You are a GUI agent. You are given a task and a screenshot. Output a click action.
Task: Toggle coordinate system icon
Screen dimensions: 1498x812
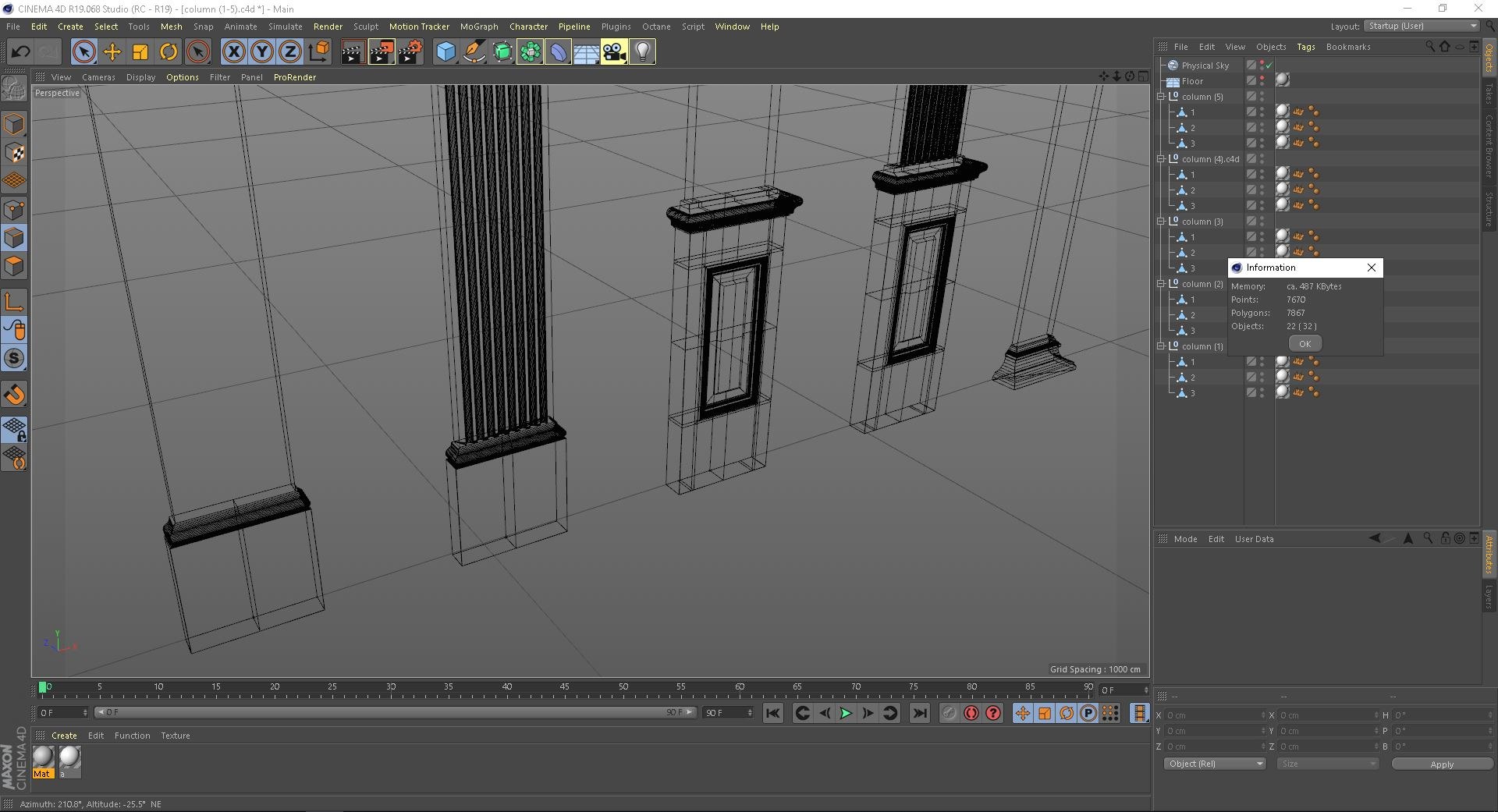(x=319, y=52)
